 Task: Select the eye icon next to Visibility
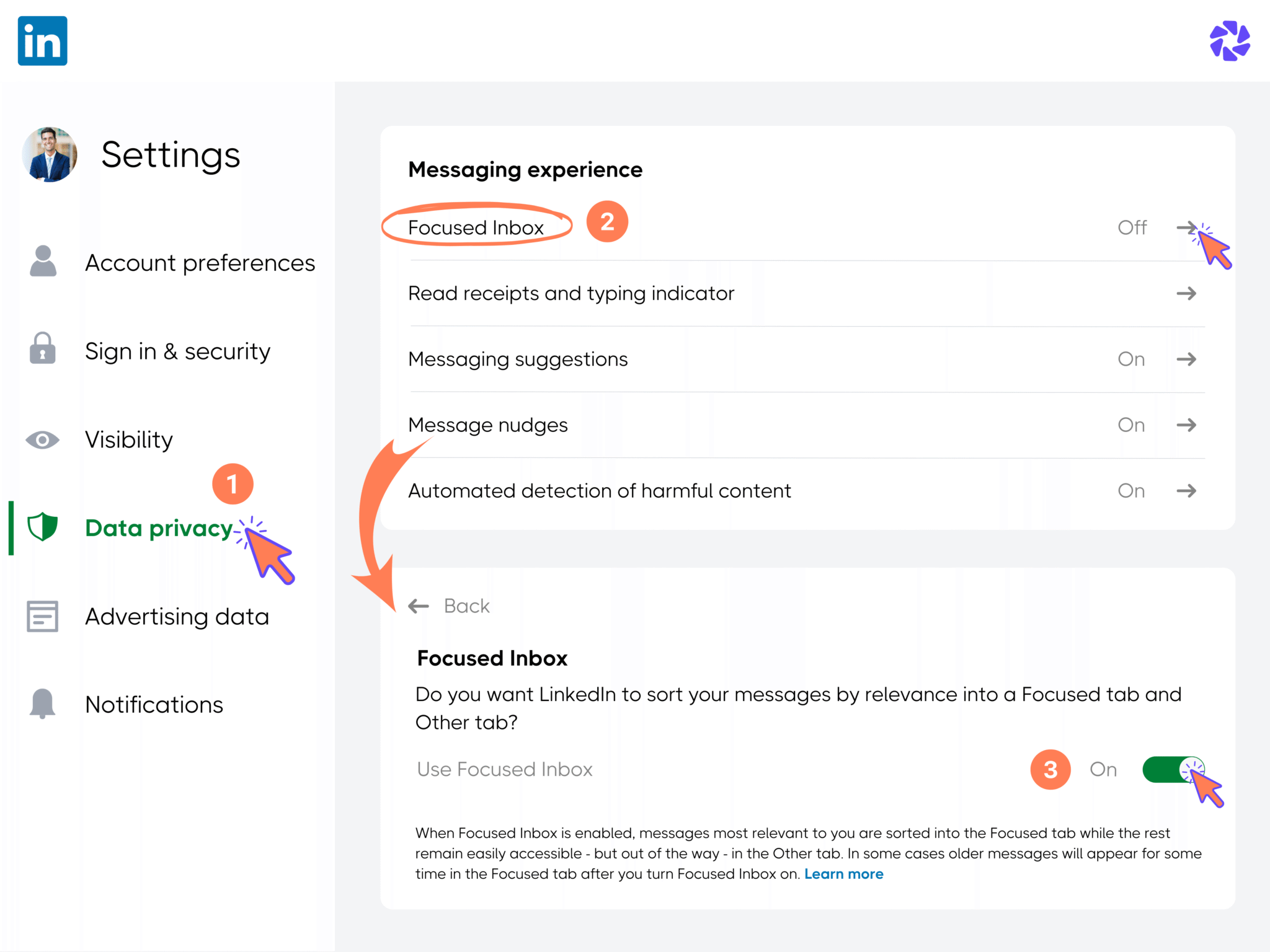point(42,439)
